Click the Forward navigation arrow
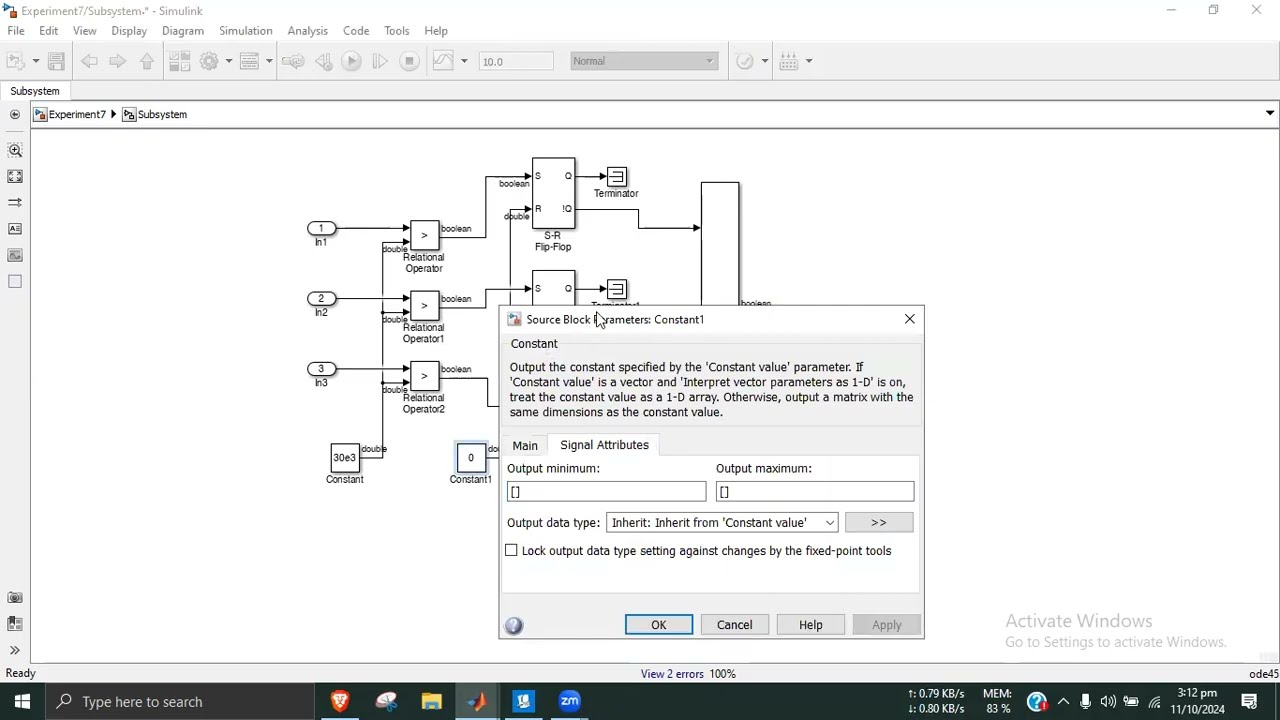Viewport: 1280px width, 720px height. (118, 61)
